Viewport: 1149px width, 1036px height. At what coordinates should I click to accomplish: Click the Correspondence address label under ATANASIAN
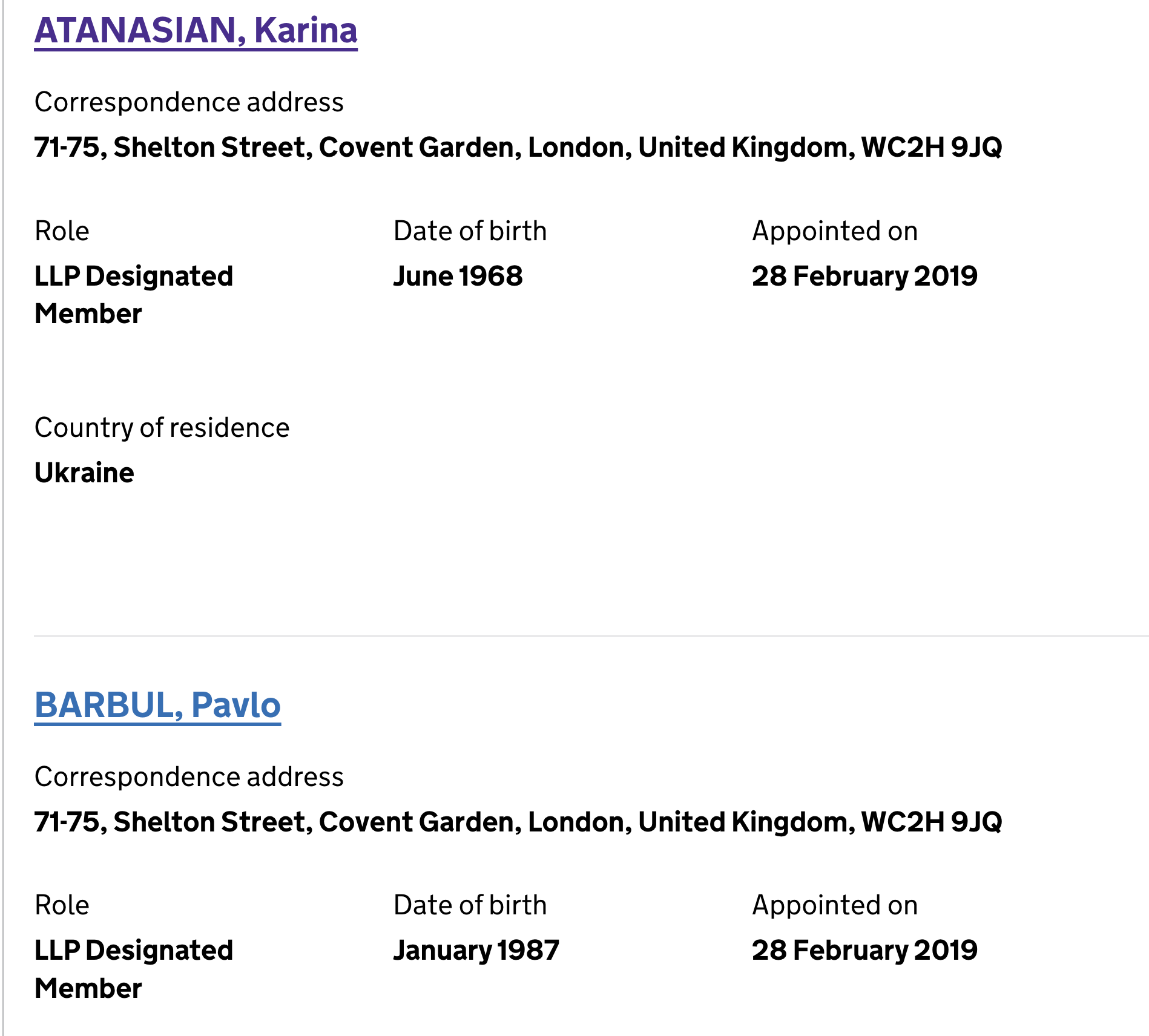(189, 102)
